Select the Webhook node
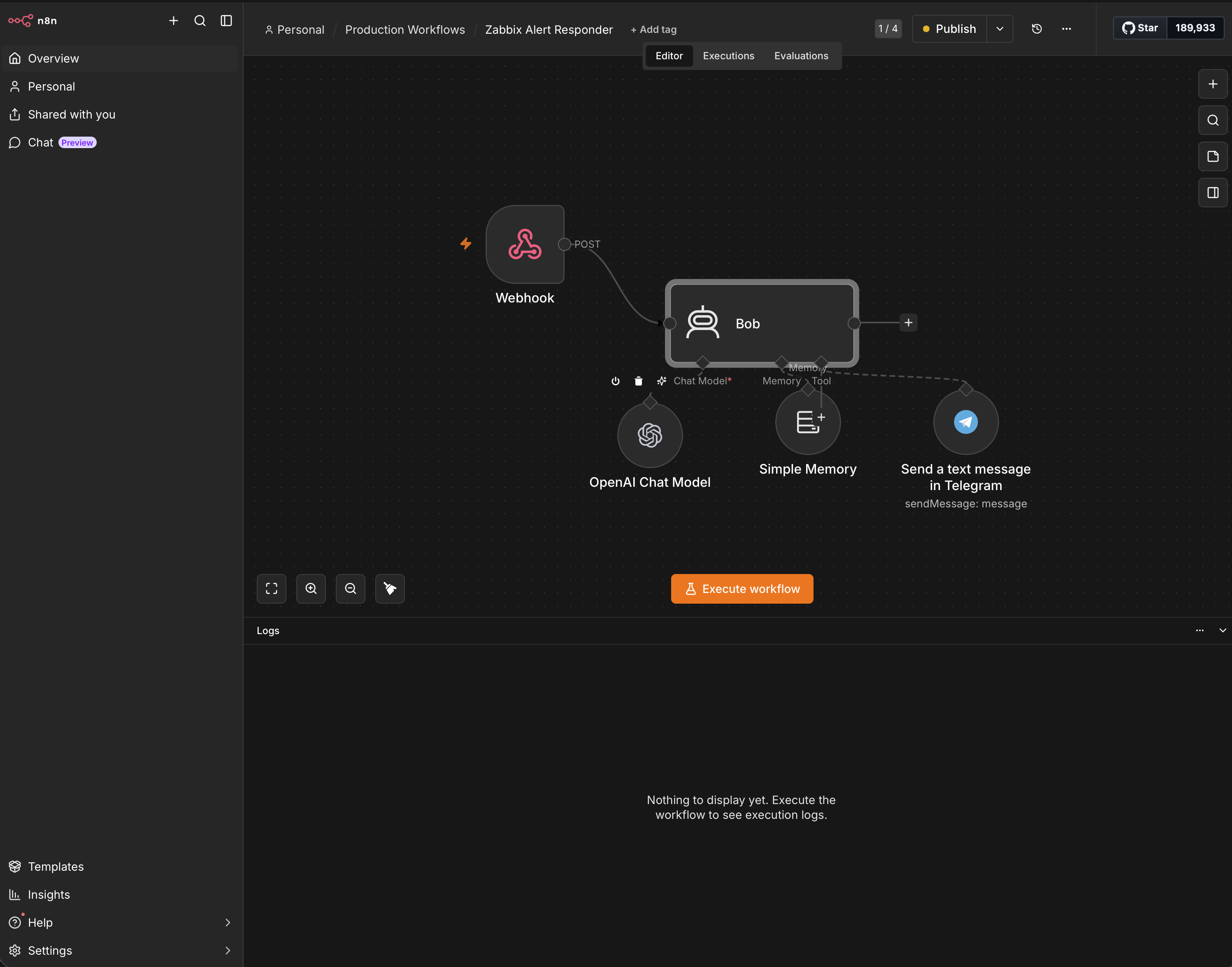The height and width of the screenshot is (967, 1232). 525,244
